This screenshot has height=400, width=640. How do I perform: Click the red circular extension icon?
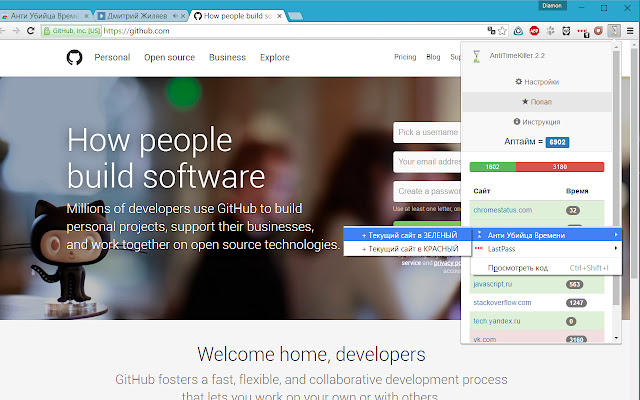point(598,31)
